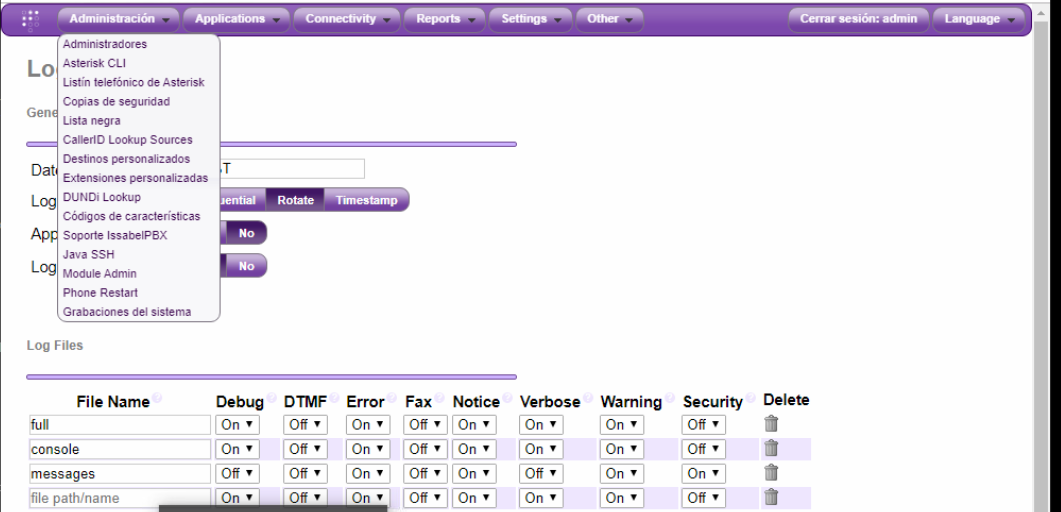Remove the messages log file with trash icon
The width and height of the screenshot is (1061, 512).
click(x=771, y=473)
